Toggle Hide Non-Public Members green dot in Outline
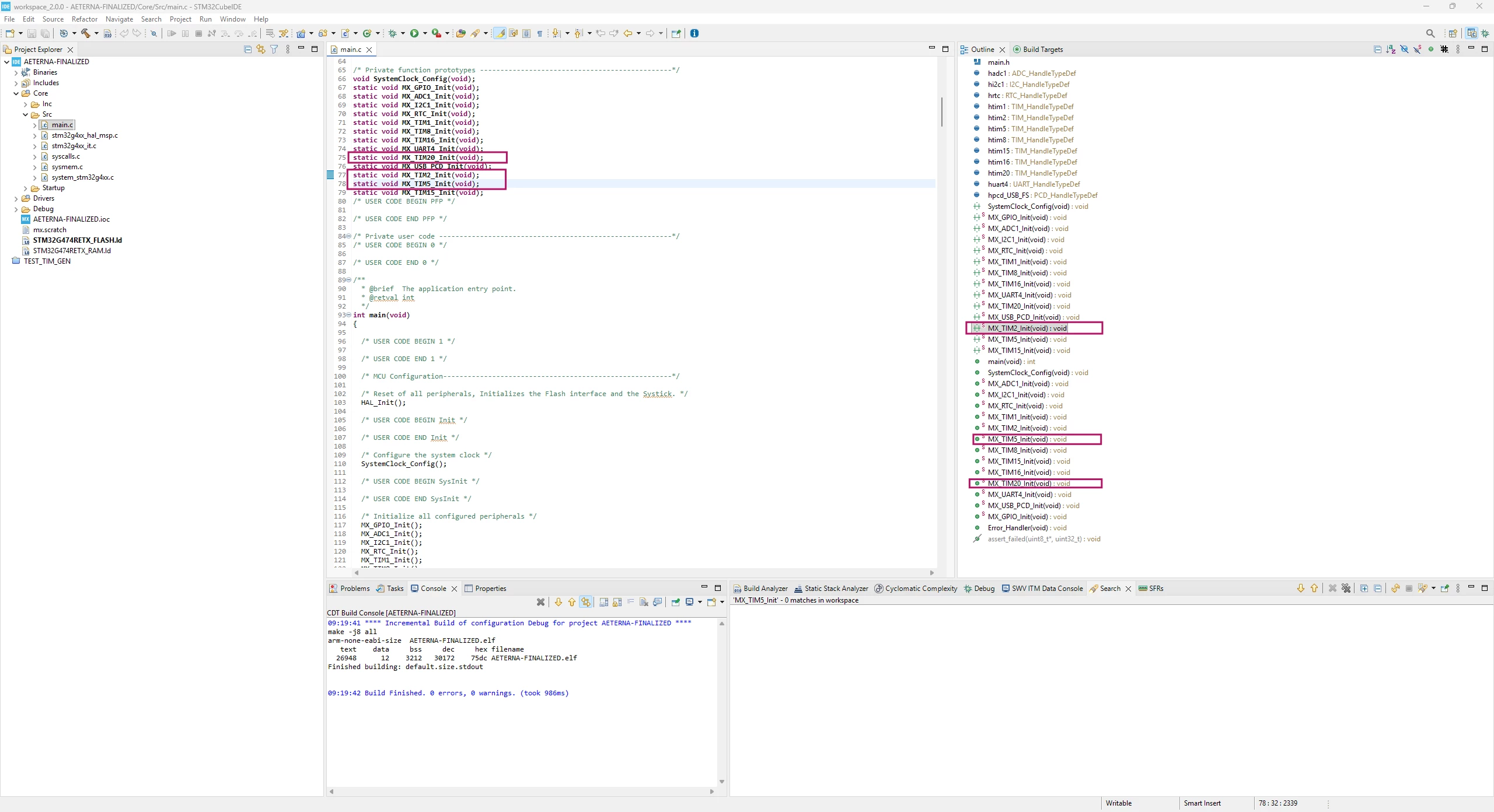The width and height of the screenshot is (1494, 812). (1430, 50)
